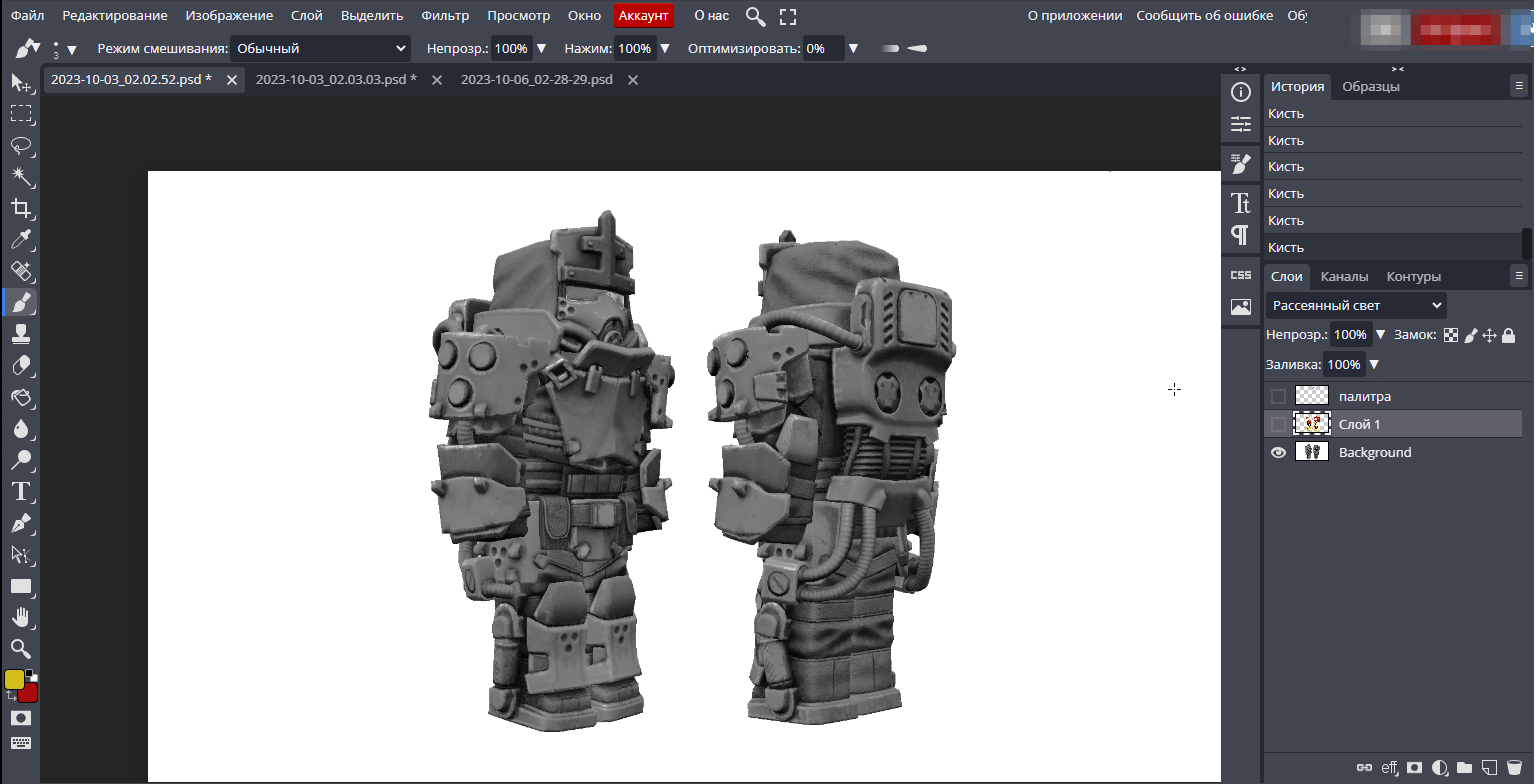1537x784 pixels.
Task: Create a new layer
Action: (1489, 768)
